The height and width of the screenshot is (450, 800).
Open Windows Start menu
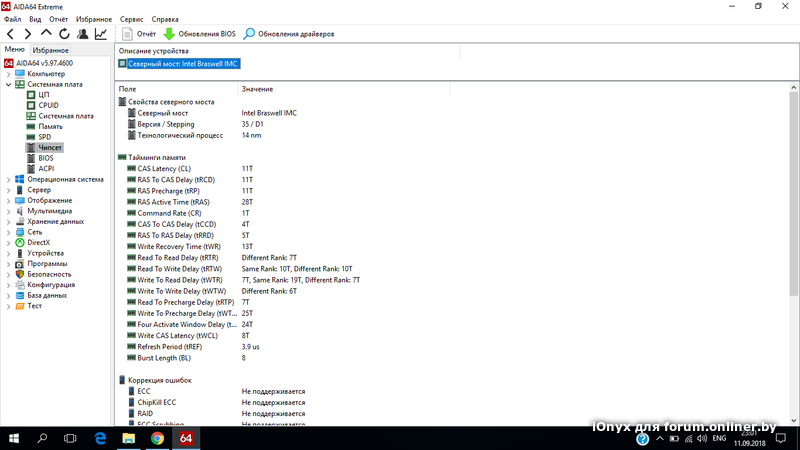point(14,438)
